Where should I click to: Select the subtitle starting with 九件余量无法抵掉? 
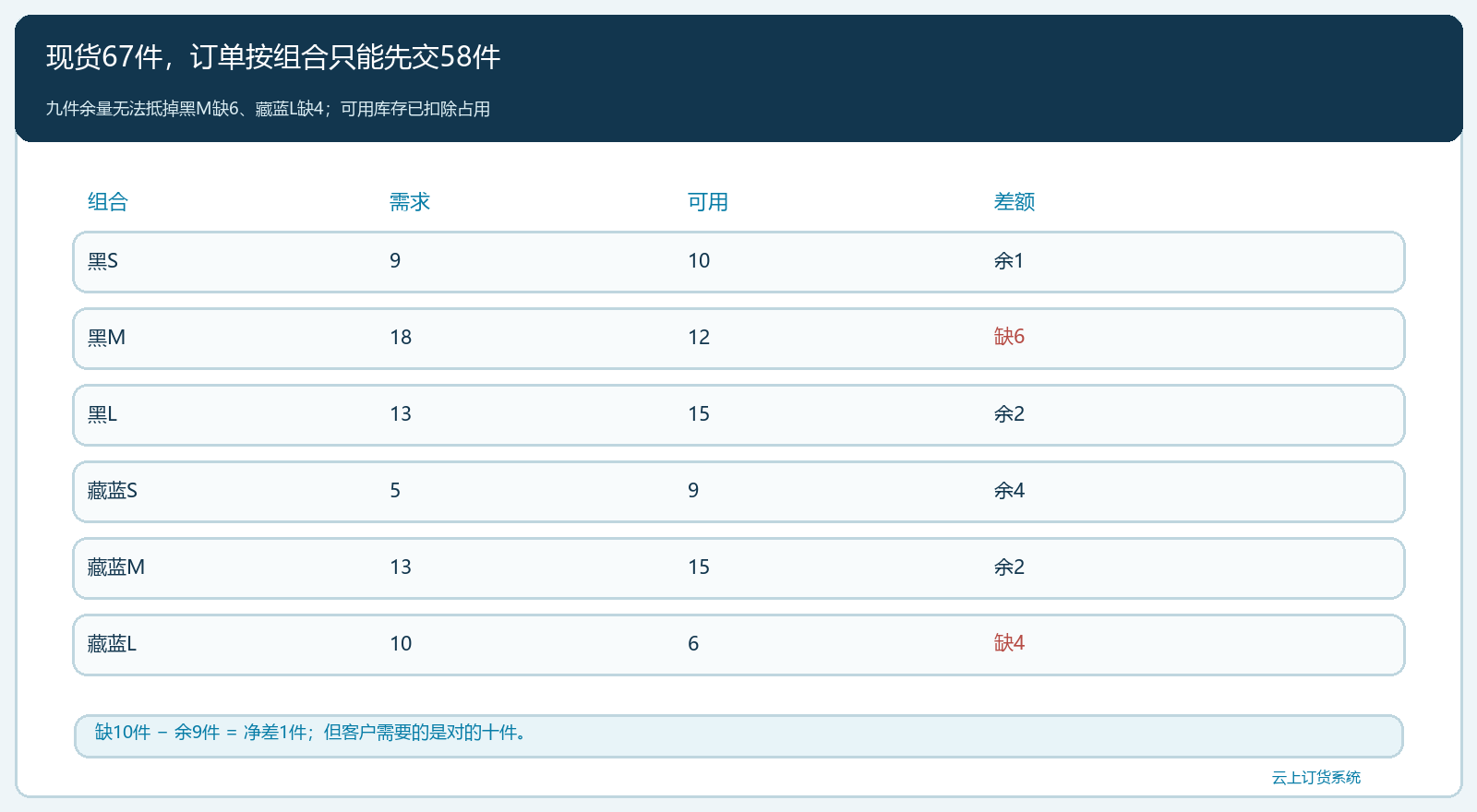pos(268,109)
